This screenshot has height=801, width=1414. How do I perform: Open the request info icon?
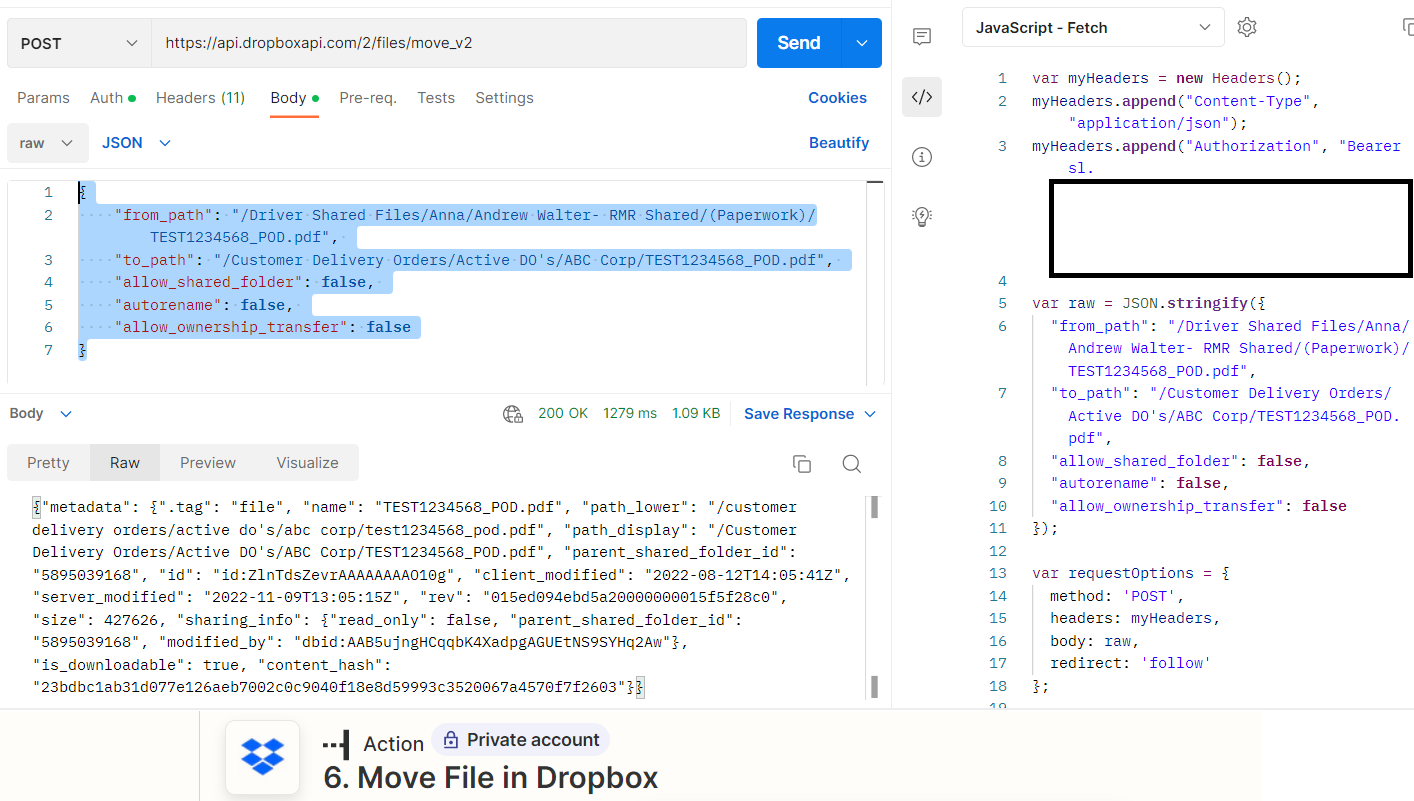[922, 157]
